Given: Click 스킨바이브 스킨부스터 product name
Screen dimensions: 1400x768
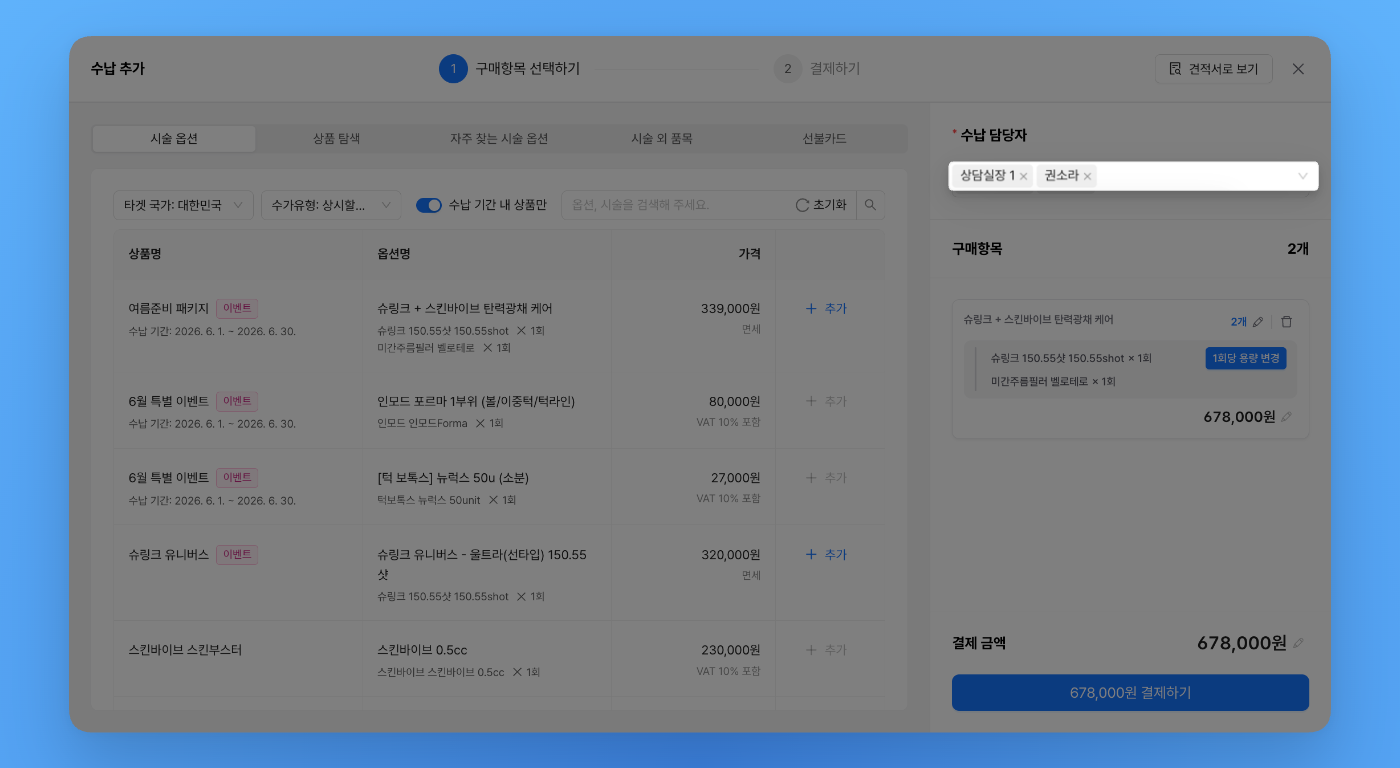Looking at the screenshot, I should pyautogui.click(x=185, y=650).
